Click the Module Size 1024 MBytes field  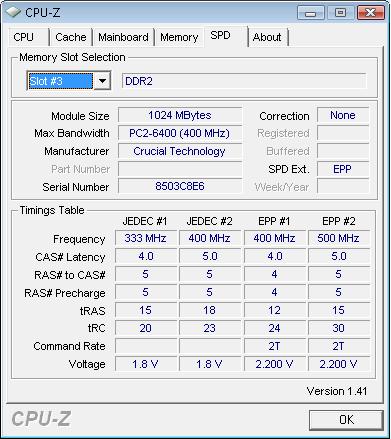point(180,115)
